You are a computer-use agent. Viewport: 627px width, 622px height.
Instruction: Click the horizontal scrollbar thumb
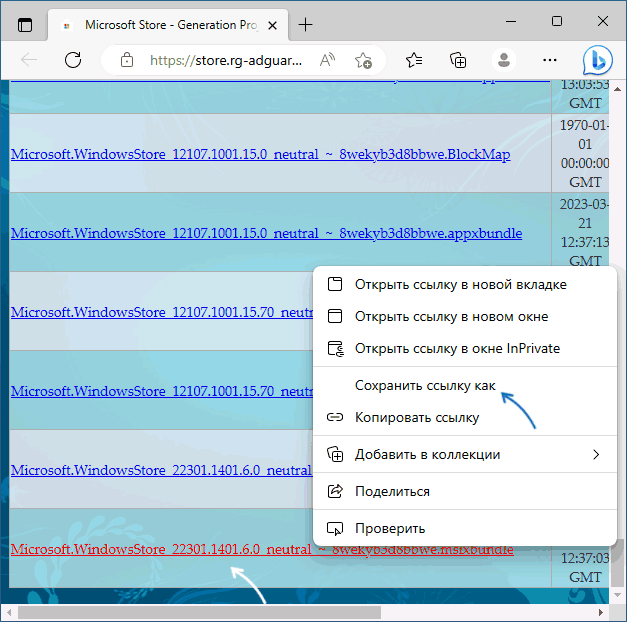tap(199, 612)
